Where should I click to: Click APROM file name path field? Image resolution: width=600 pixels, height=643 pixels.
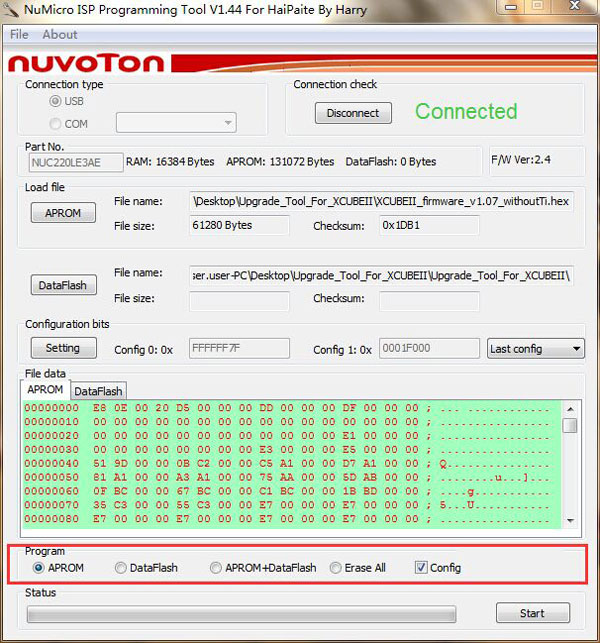point(381,201)
